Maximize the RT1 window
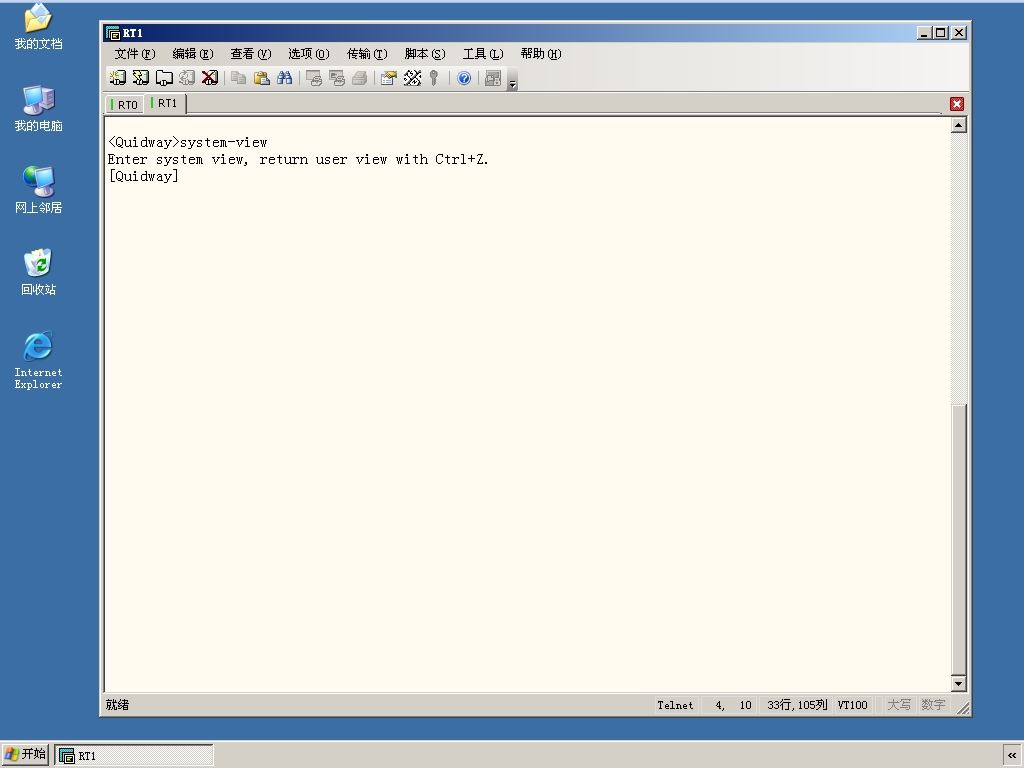Screen dimensions: 1024x768 point(940,33)
